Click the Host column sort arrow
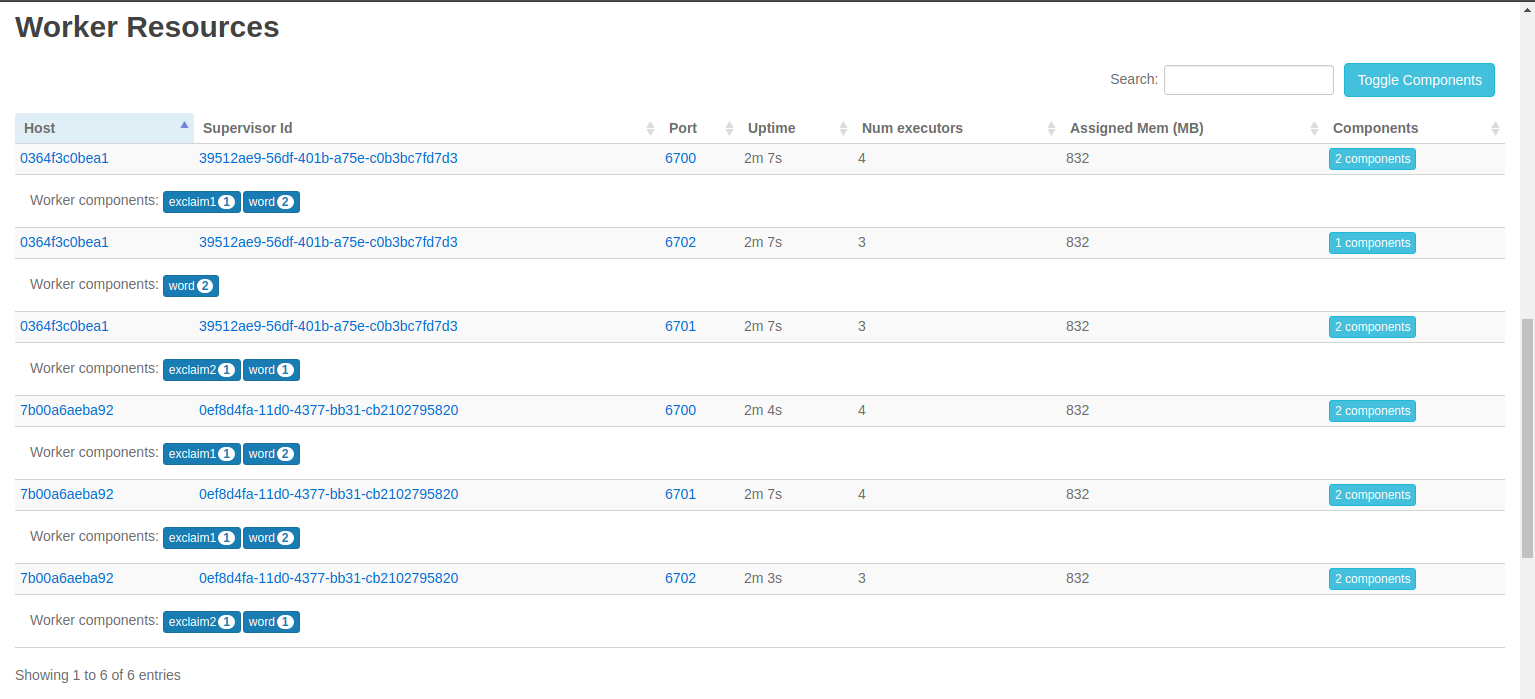 pyautogui.click(x=184, y=125)
